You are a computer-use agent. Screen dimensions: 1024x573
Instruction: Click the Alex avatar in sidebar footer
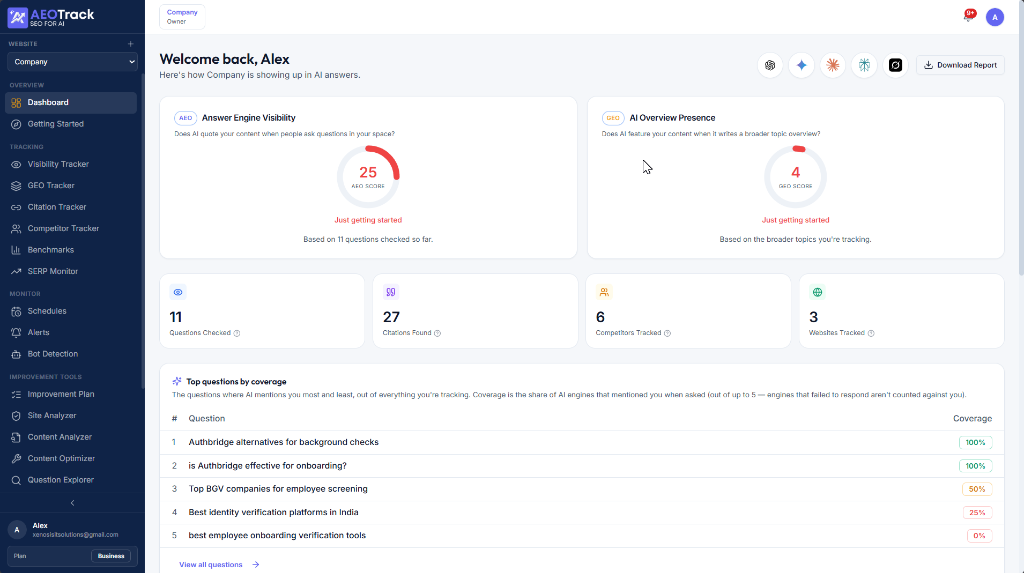click(x=17, y=530)
